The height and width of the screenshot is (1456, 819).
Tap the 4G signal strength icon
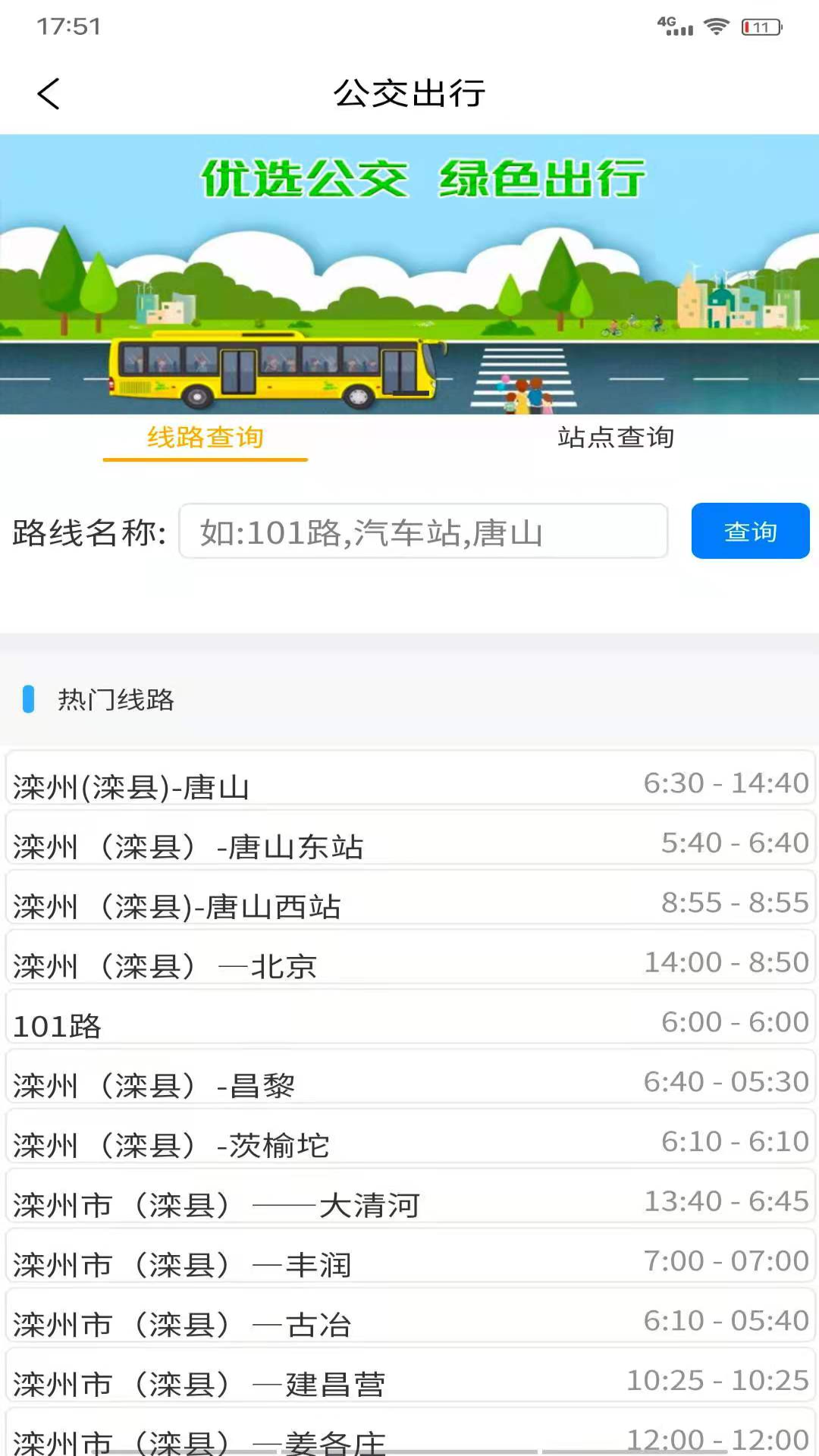tap(674, 27)
